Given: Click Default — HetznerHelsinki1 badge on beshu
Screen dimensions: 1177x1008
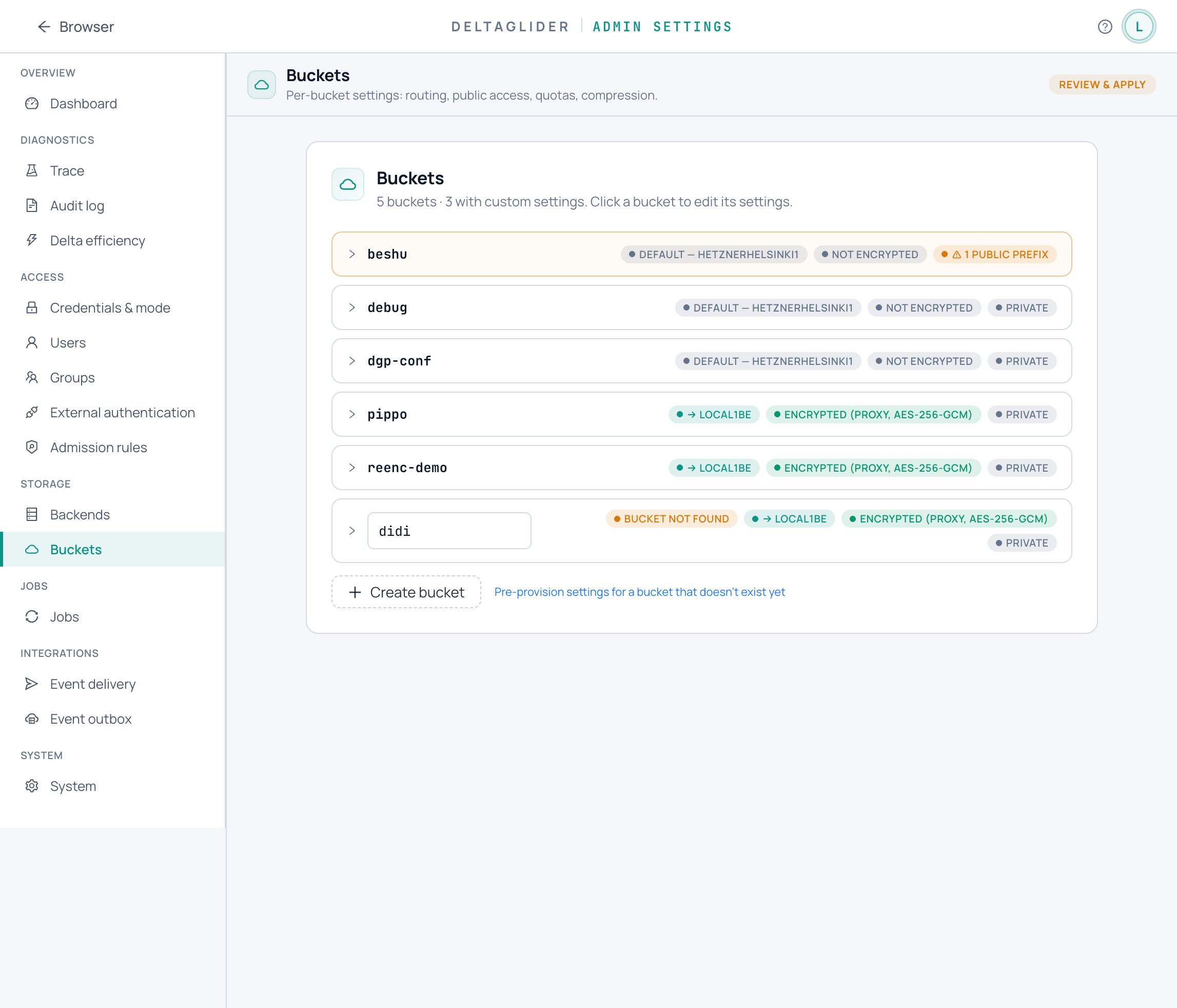Looking at the screenshot, I should tap(714, 255).
